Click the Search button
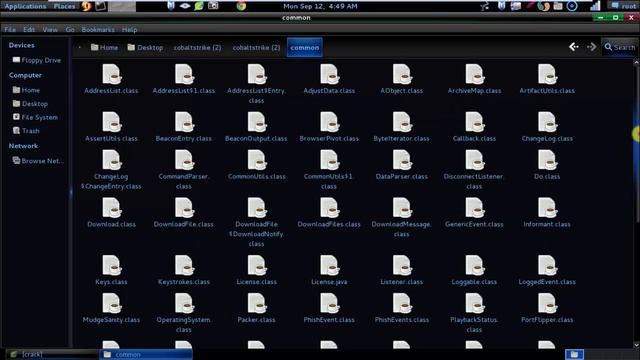This screenshot has width=640, height=360. pos(620,47)
